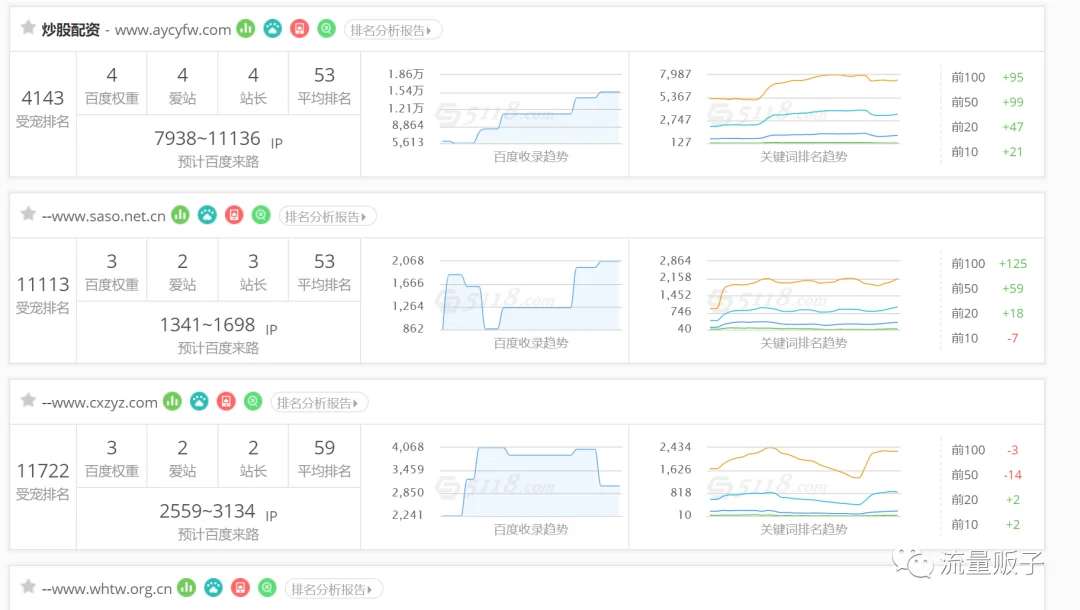This screenshot has width=1080, height=610.
Task: Click 关键词排名趋势 chart for www.aycyfw.com
Action: pos(804,109)
